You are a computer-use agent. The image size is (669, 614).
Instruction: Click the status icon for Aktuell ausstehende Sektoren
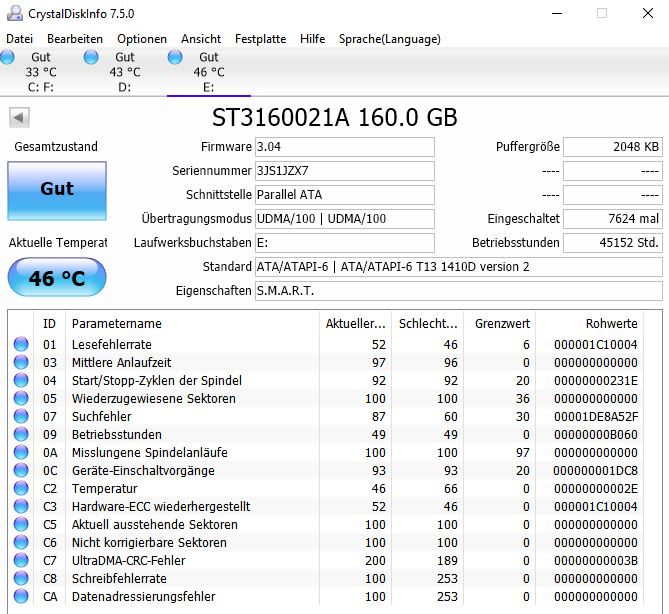point(21,524)
